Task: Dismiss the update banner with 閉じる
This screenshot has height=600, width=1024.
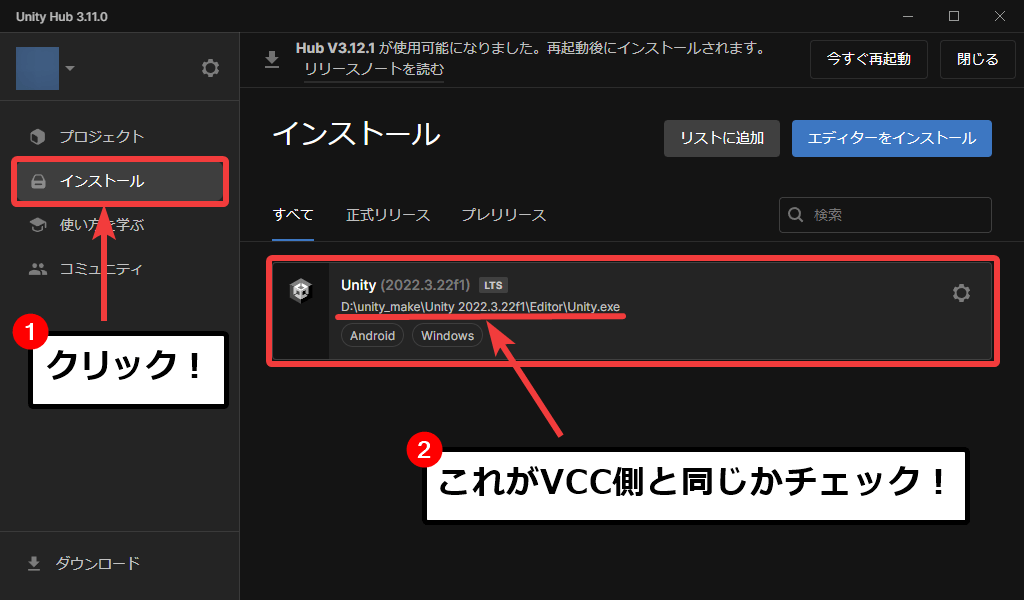Action: click(978, 59)
